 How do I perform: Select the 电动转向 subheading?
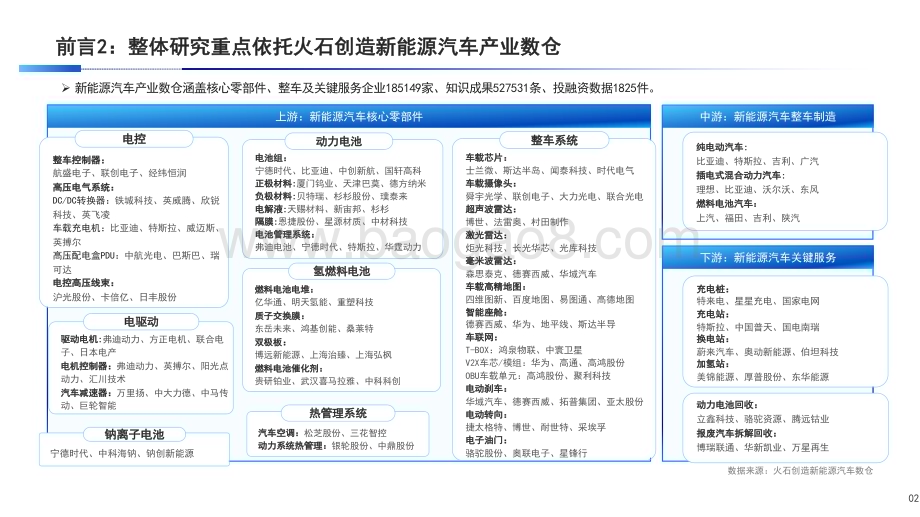point(486,414)
